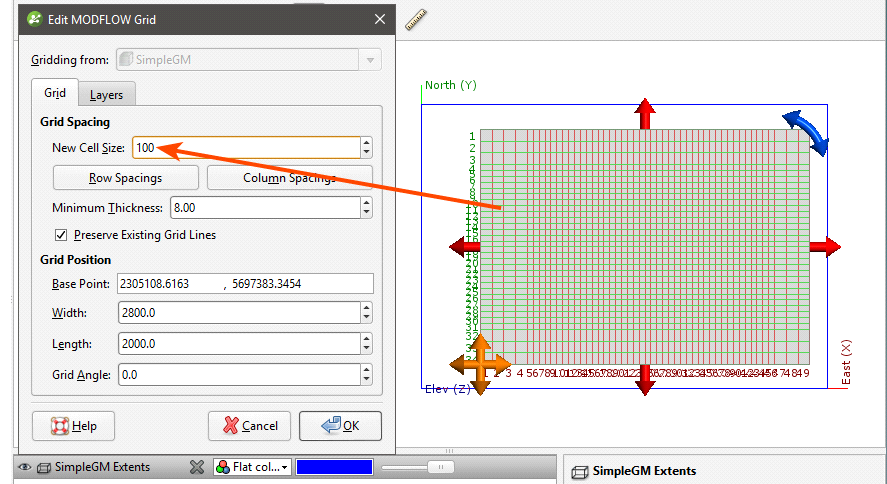The width and height of the screenshot is (887, 484).
Task: Remove SimpleGM Extents with the X icon
Action: click(197, 467)
